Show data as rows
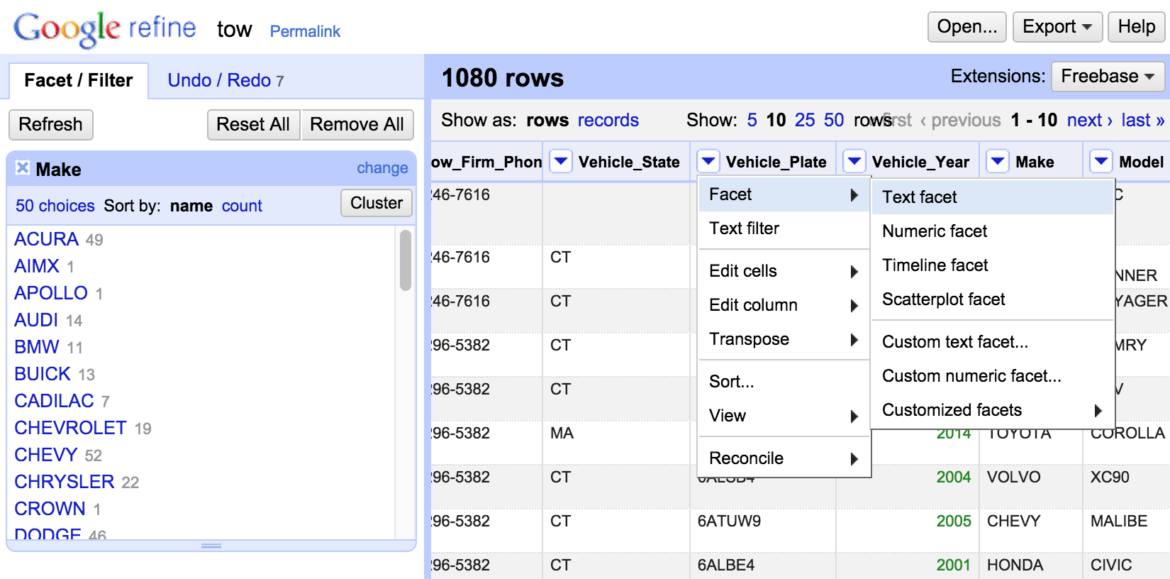Image resolution: width=1170 pixels, height=579 pixels. tap(547, 120)
